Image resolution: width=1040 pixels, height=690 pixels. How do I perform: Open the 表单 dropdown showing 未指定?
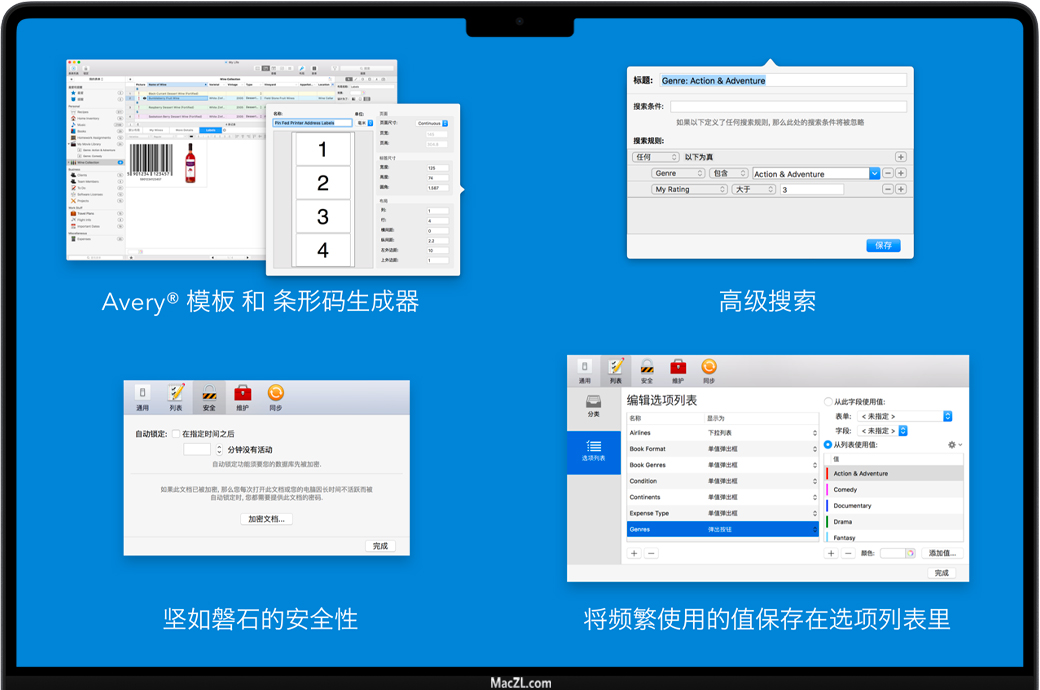coord(905,416)
